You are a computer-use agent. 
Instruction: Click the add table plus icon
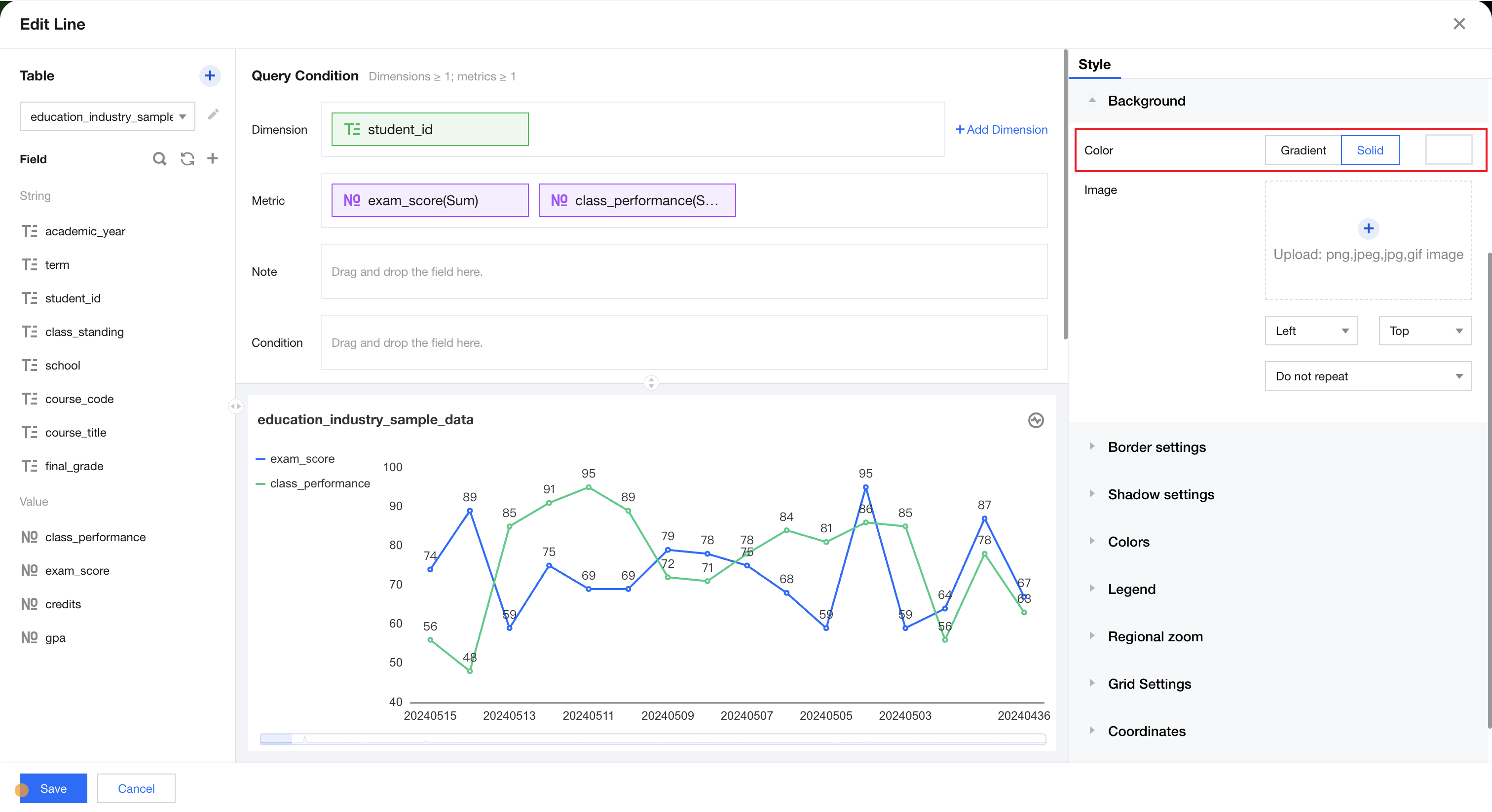point(210,75)
